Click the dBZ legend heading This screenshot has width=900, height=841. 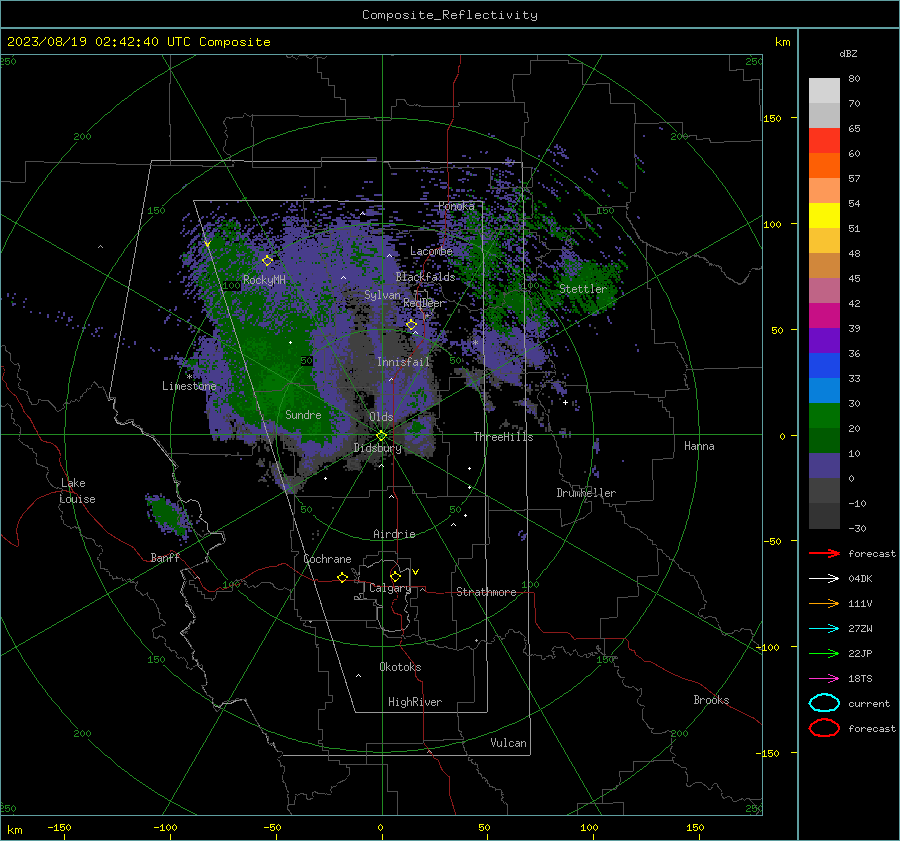848,53
